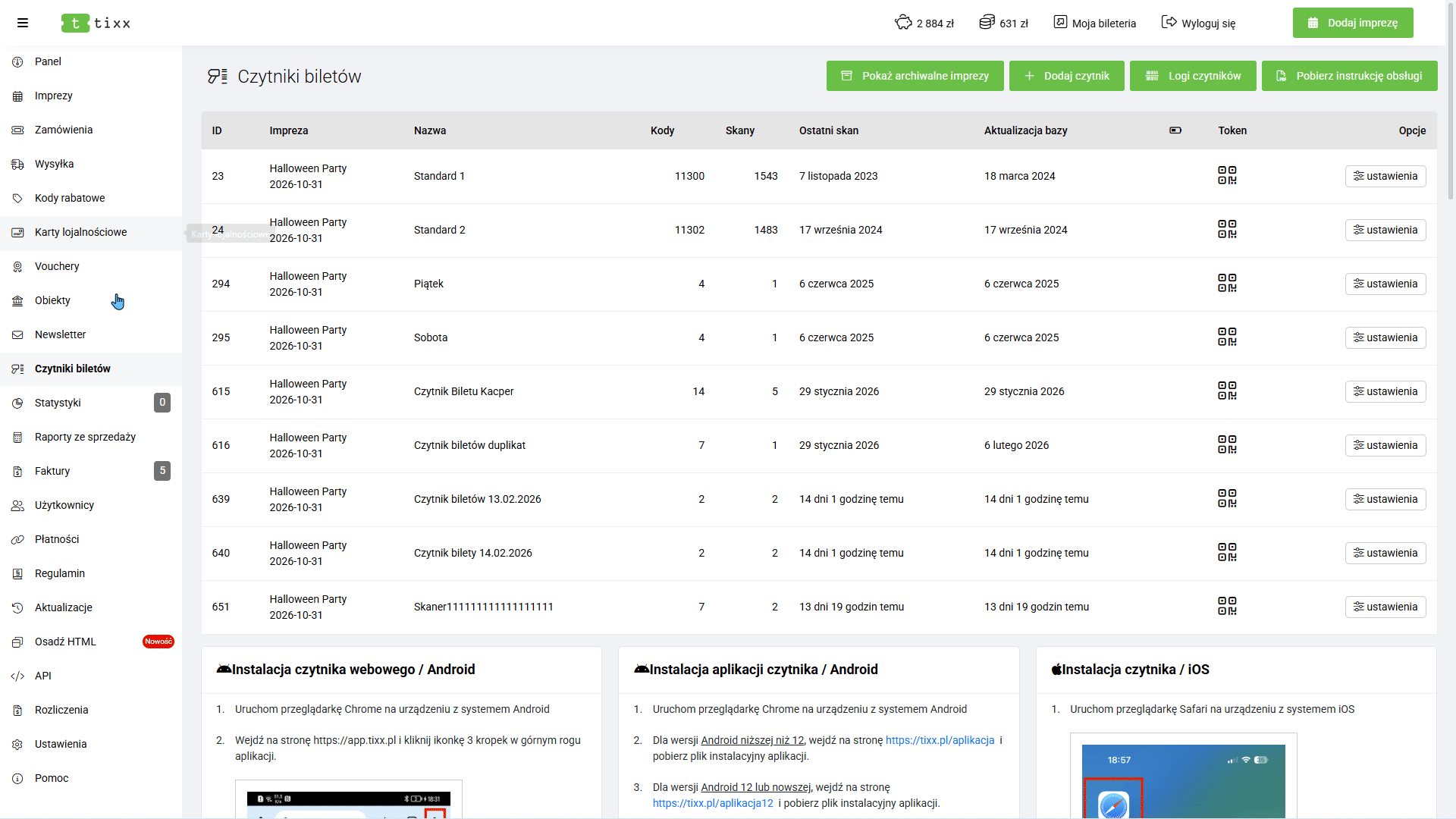This screenshot has width=1456, height=819.
Task: Click Dodaj czytnik button
Action: click(x=1066, y=76)
